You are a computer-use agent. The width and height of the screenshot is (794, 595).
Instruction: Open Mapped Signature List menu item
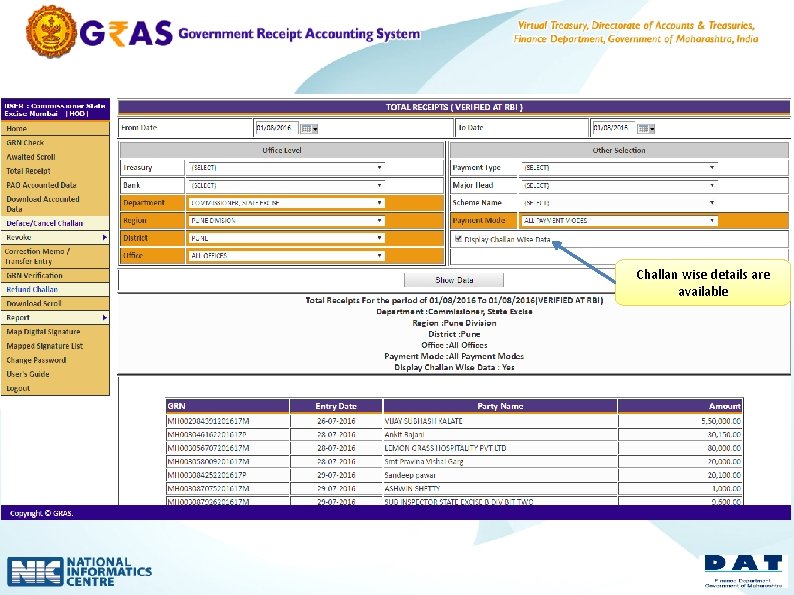pos(55,346)
